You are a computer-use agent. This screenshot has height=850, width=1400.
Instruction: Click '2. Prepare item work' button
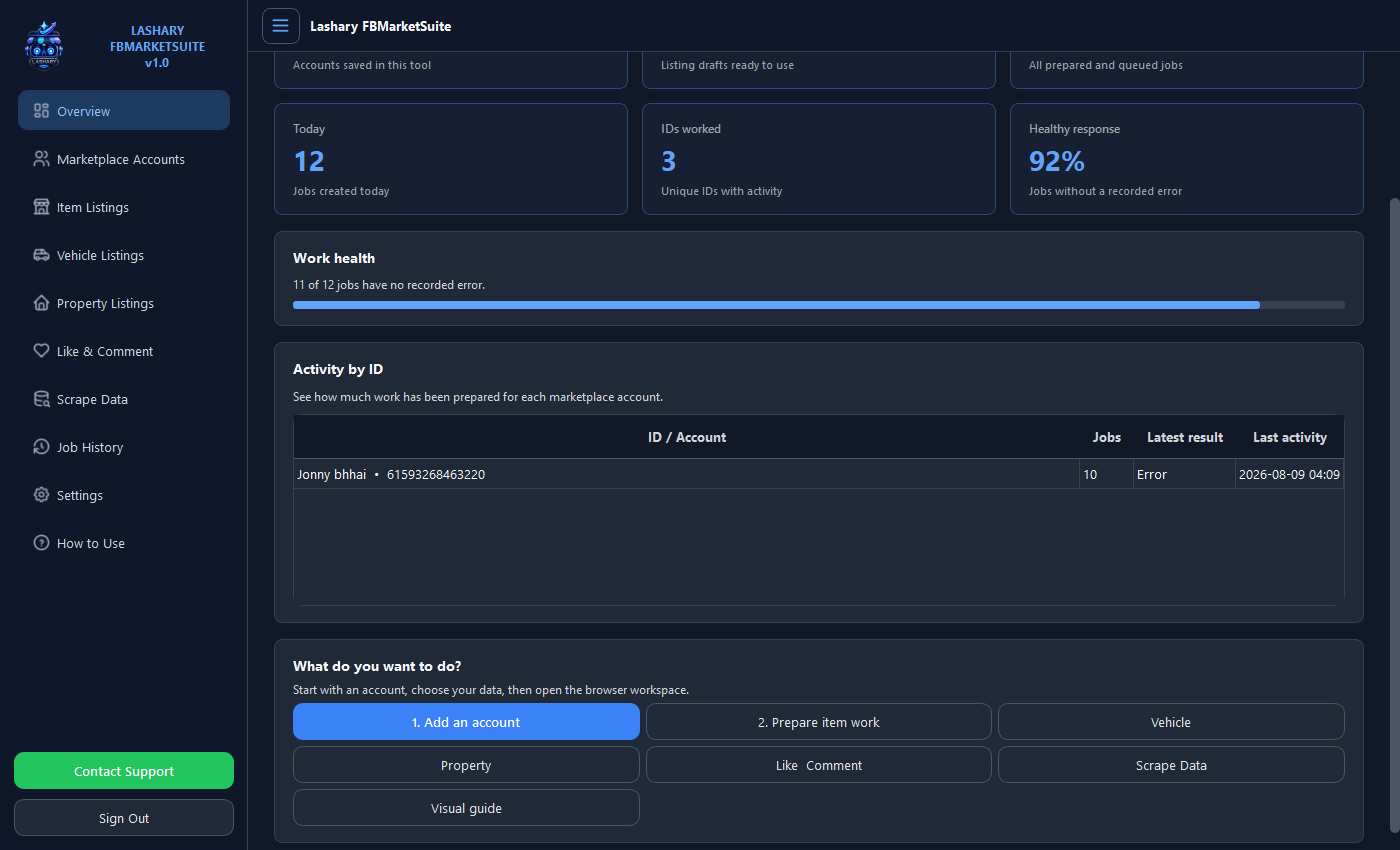819,722
